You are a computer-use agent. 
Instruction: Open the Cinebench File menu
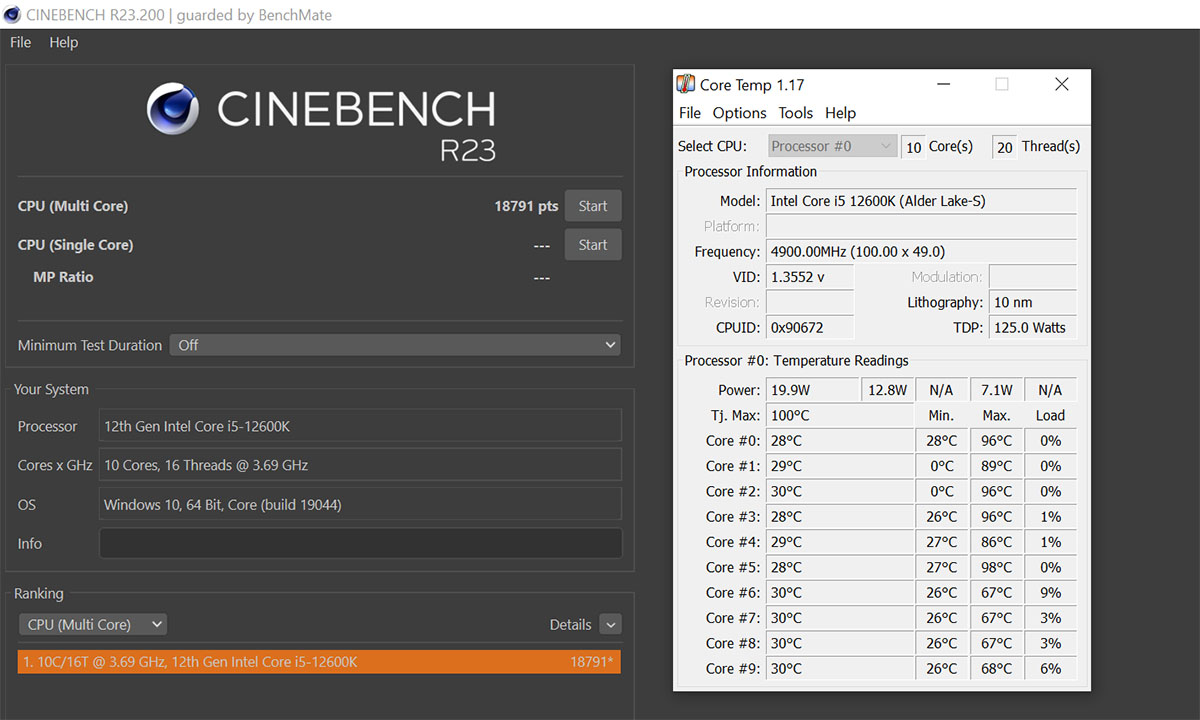pos(20,42)
